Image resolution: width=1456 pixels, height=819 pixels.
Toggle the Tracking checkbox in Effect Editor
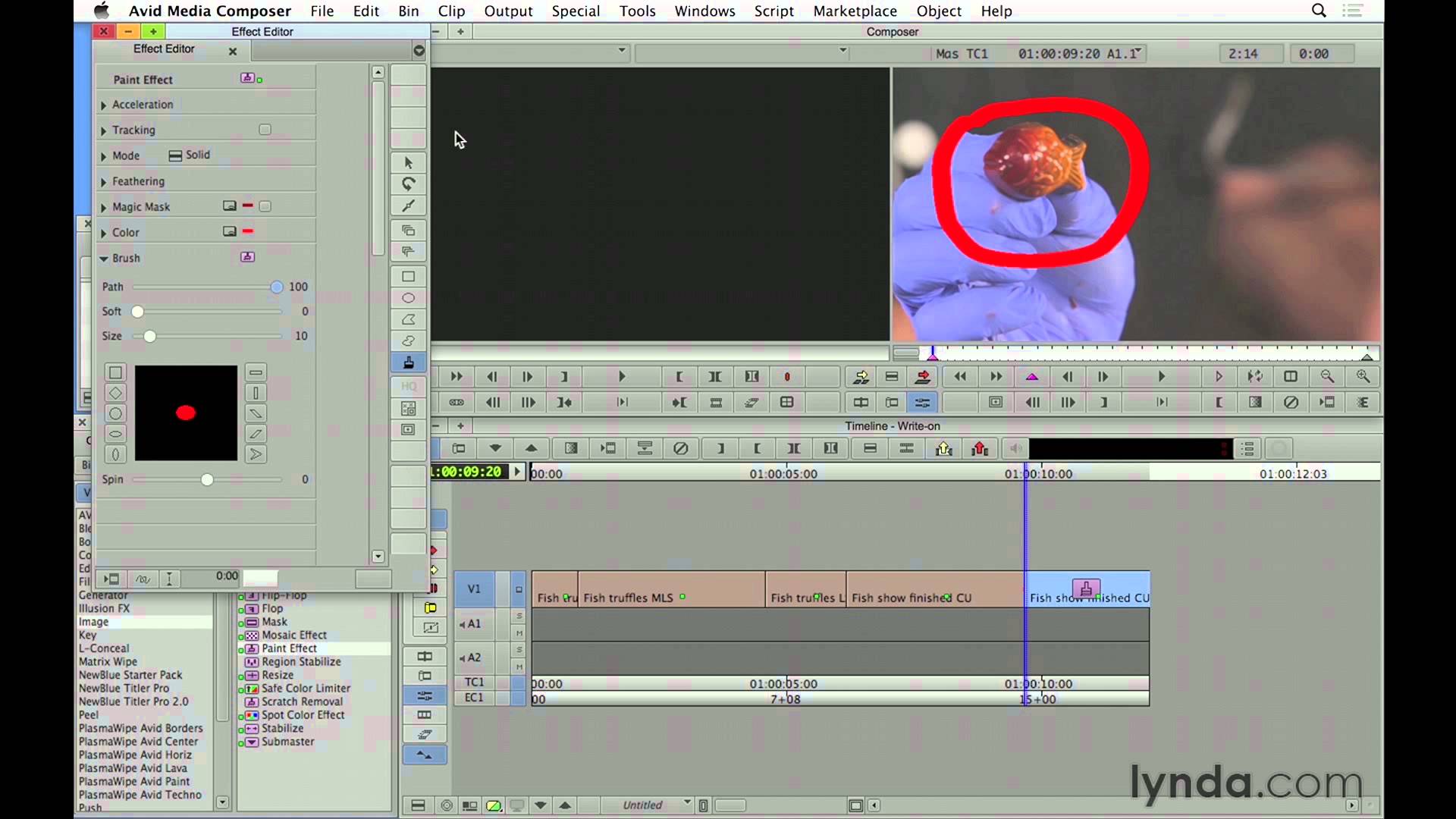click(264, 130)
